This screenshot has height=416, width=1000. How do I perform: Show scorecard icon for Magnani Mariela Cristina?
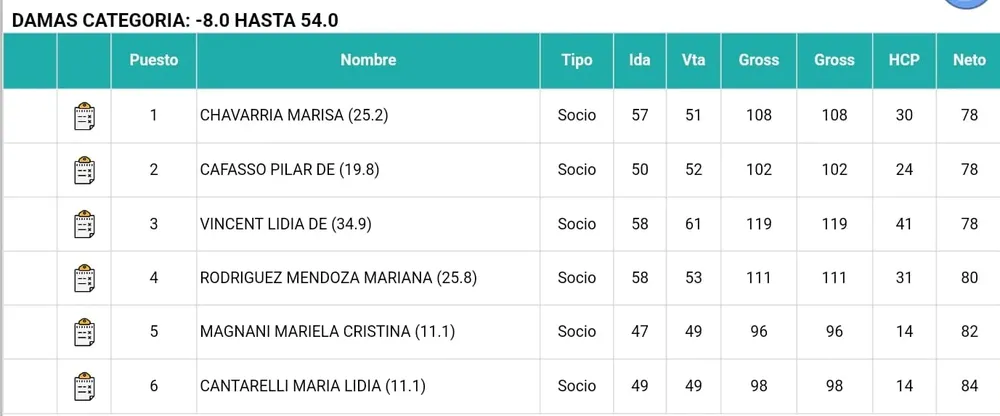(85, 332)
